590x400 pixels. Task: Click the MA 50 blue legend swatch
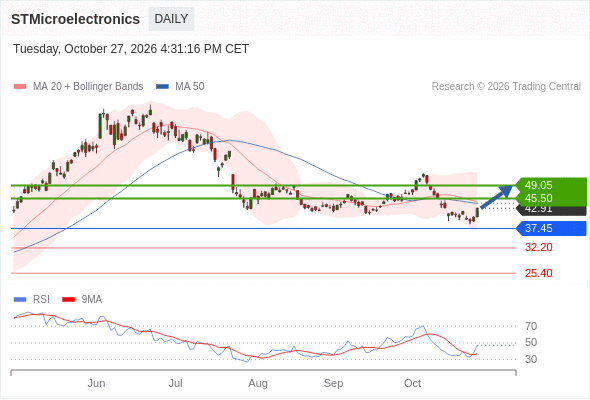[x=162, y=87]
